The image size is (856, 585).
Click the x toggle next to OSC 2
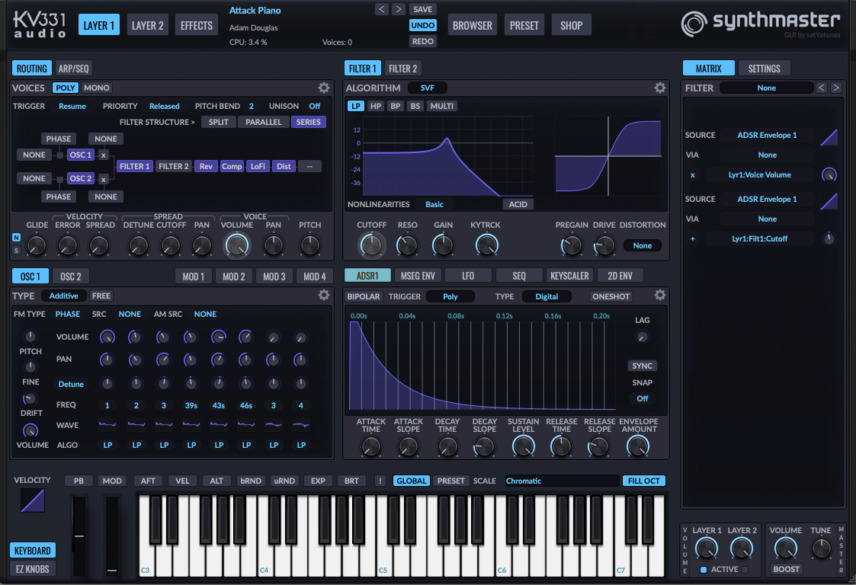coord(103,179)
